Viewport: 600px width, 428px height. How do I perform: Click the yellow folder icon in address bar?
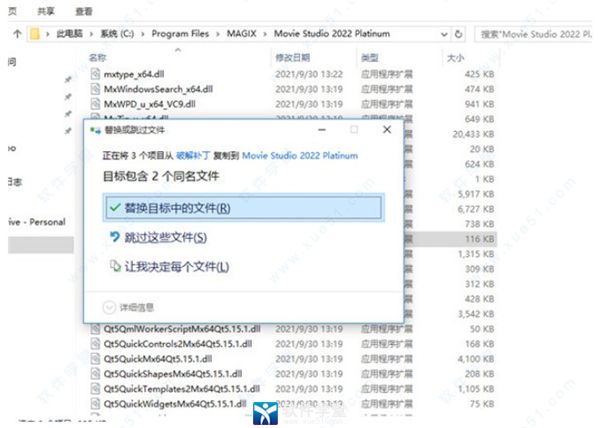[x=37, y=34]
